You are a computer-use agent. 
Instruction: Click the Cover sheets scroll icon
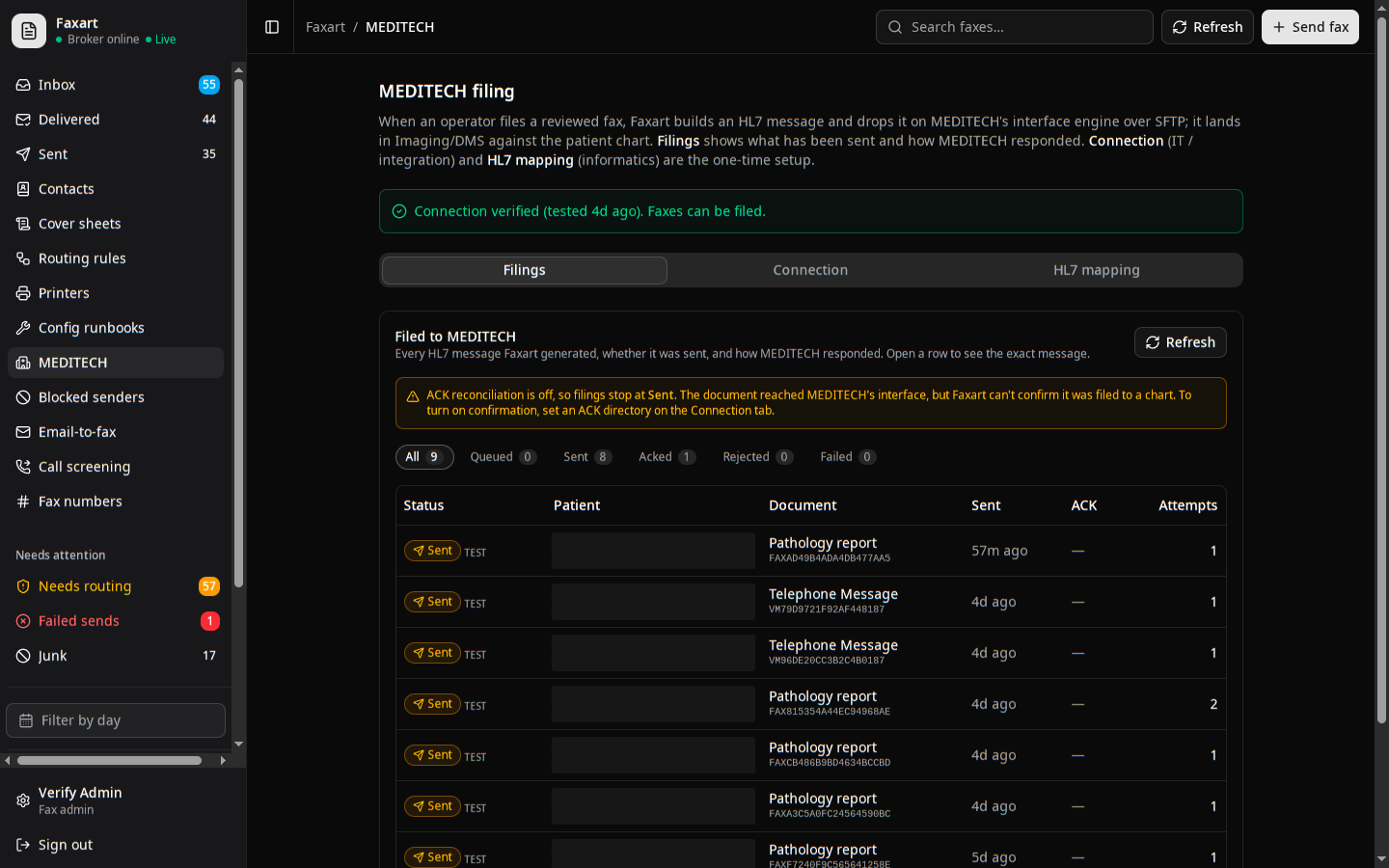(x=23, y=224)
